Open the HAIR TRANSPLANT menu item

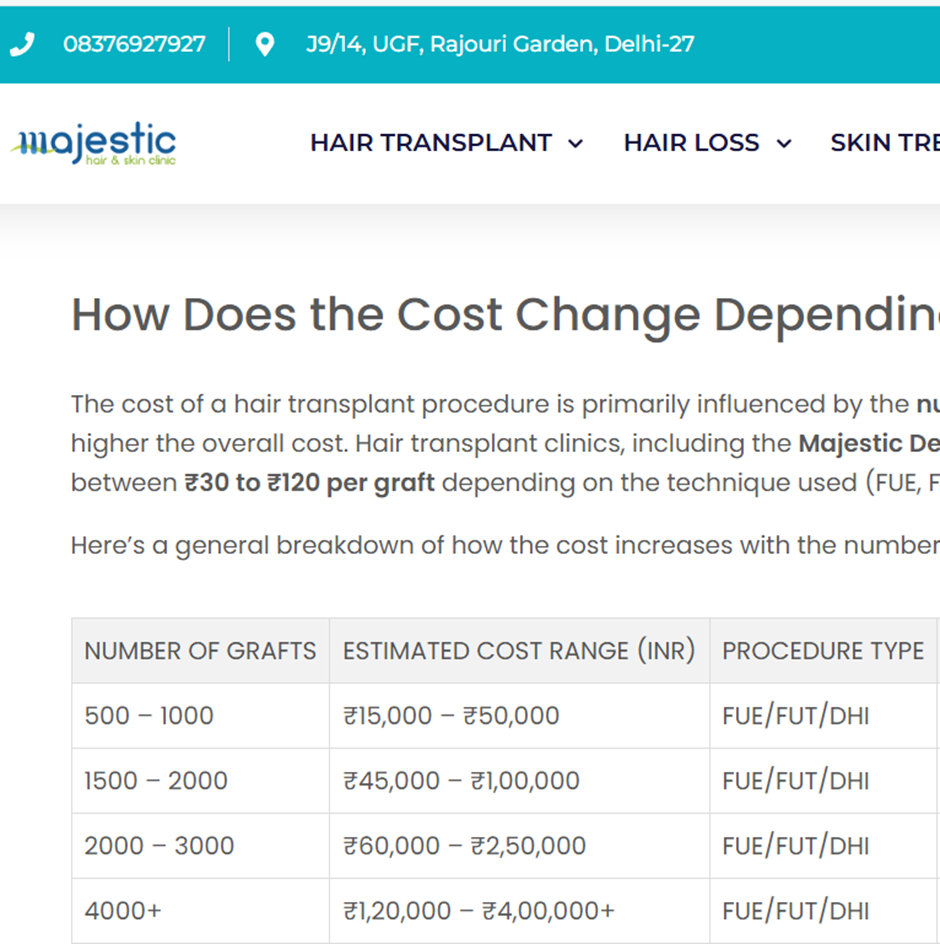coord(431,143)
